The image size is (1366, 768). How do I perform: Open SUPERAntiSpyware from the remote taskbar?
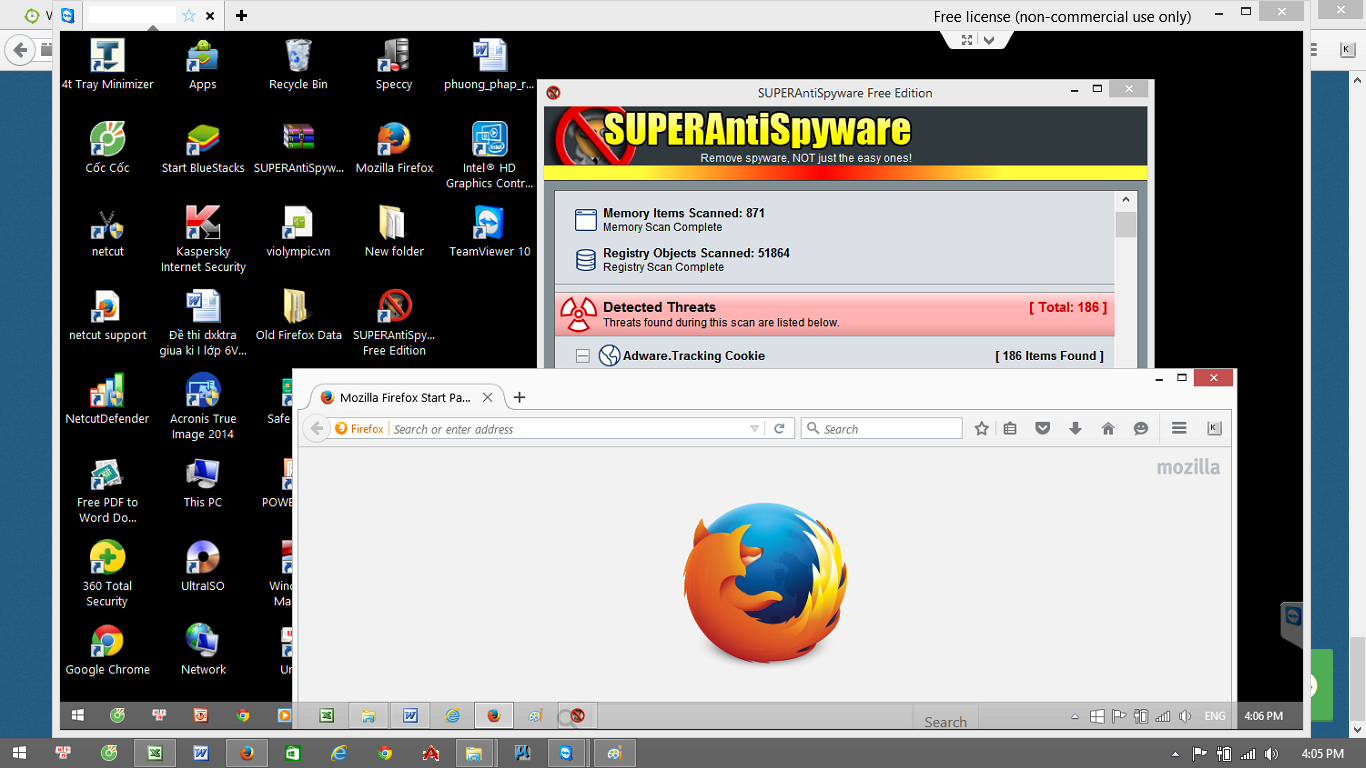[x=577, y=716]
